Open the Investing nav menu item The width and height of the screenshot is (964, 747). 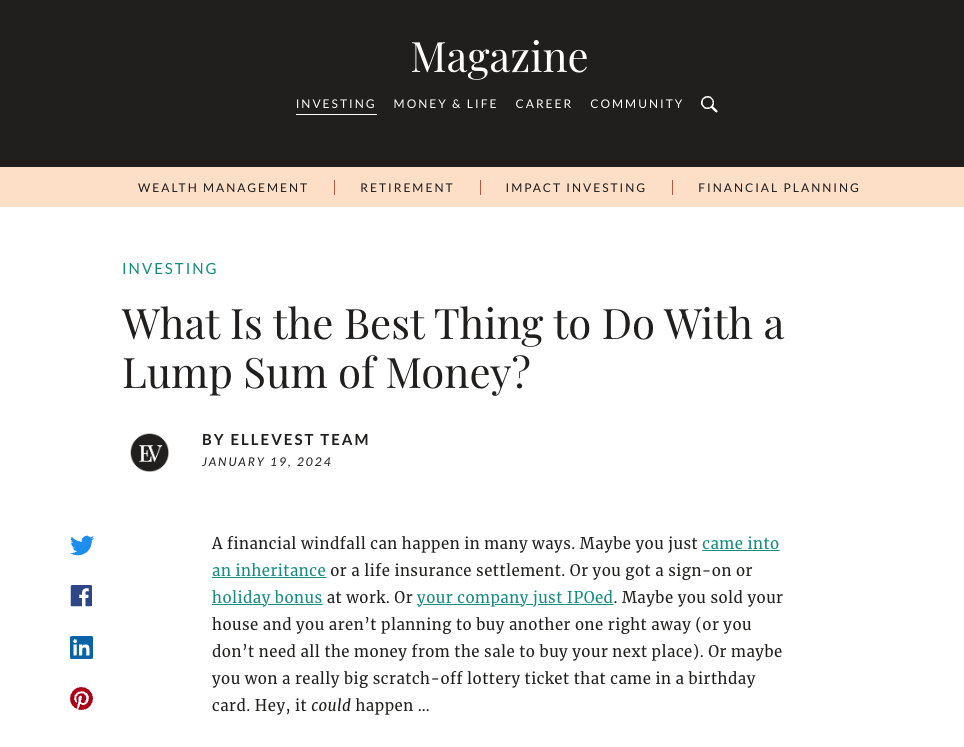[336, 104]
